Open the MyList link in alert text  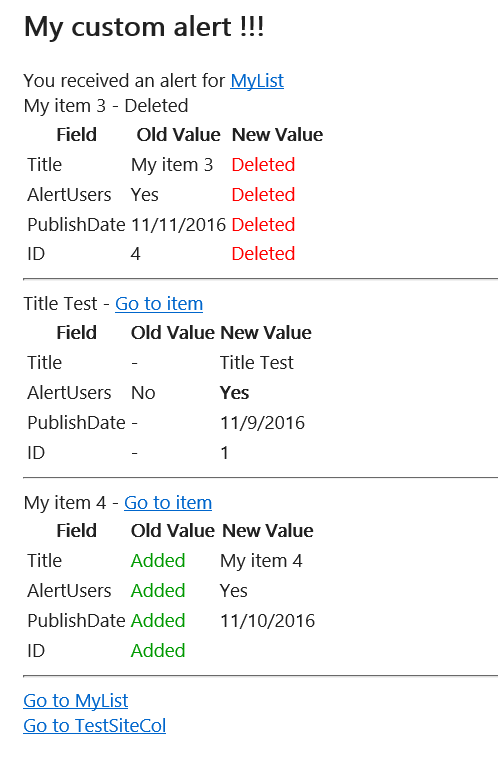click(x=257, y=81)
